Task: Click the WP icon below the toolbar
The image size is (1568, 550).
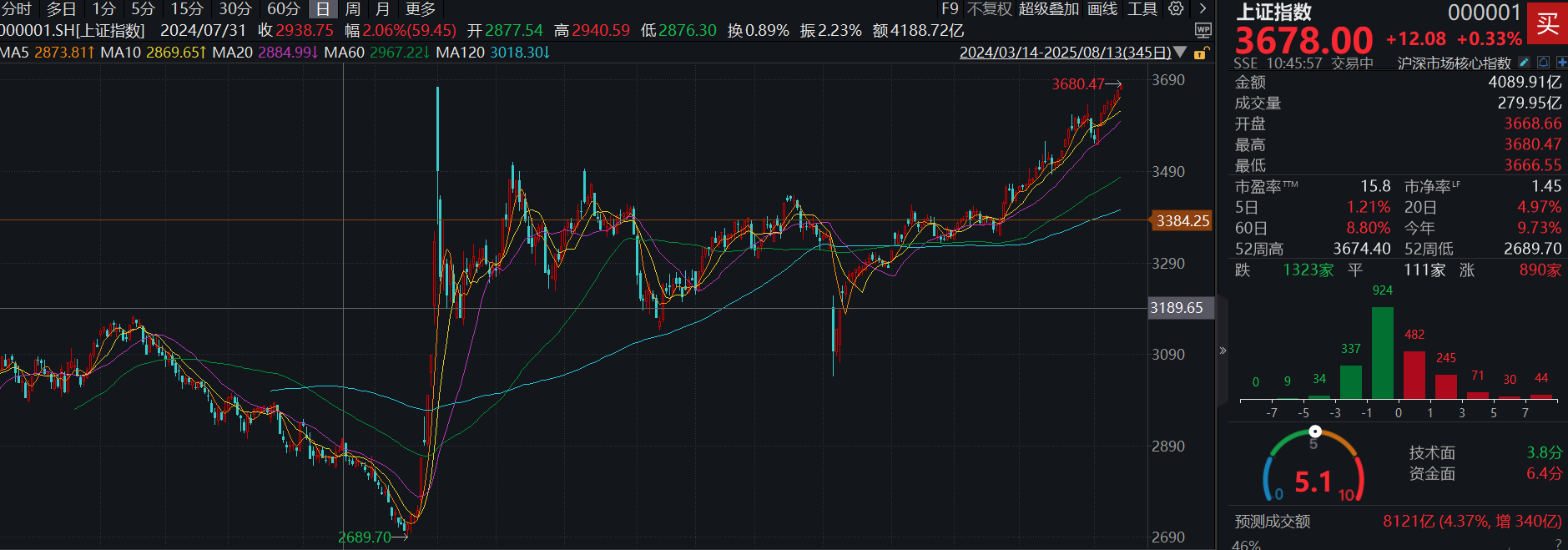Action: tap(1202, 30)
